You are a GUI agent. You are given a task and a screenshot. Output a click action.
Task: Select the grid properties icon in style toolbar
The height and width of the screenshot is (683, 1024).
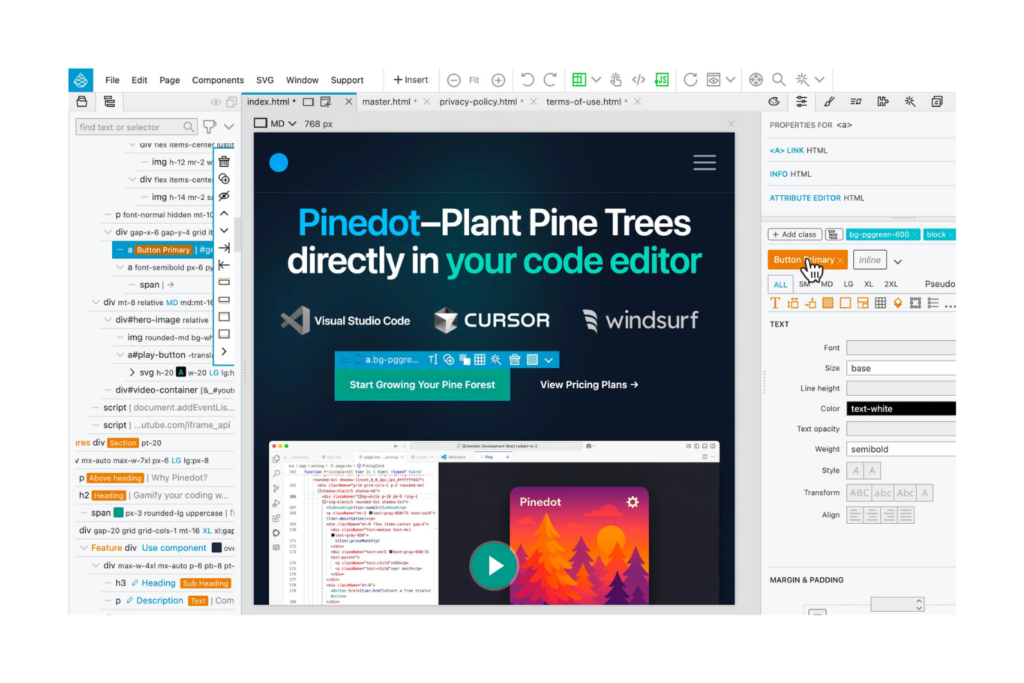pos(880,303)
